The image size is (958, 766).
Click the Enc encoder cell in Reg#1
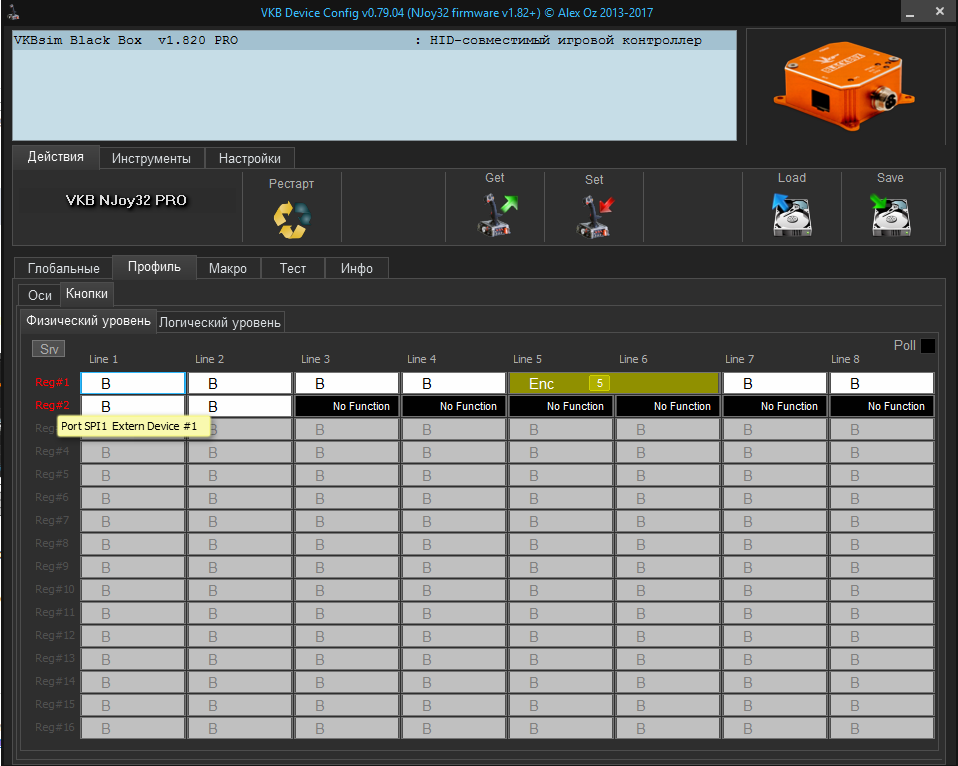(x=614, y=383)
